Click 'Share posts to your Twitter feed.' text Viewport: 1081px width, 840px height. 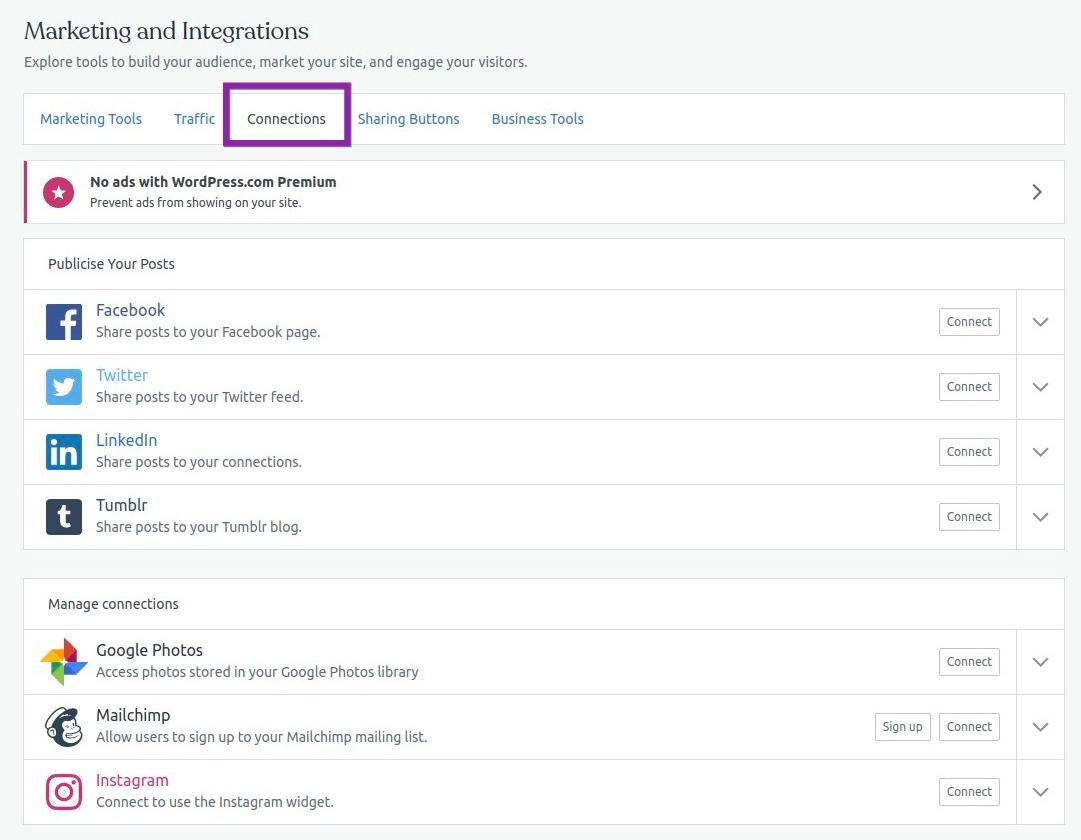(x=199, y=397)
